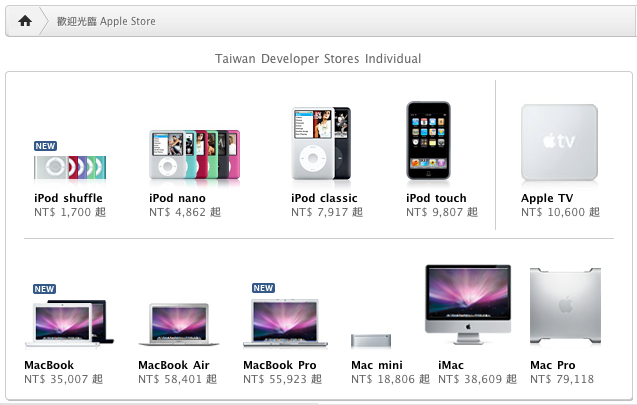This screenshot has height=405, width=637.
Task: Open the Apple TV product image
Action: click(x=559, y=142)
